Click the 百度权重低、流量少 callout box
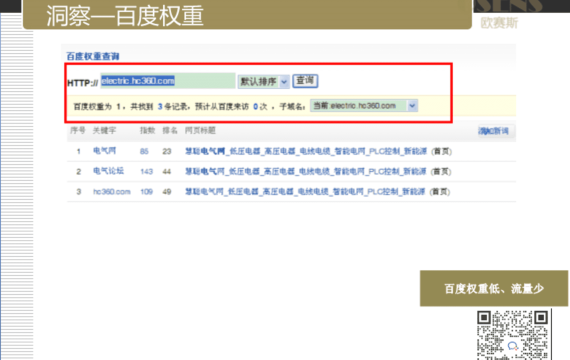570x360 pixels. click(494, 288)
